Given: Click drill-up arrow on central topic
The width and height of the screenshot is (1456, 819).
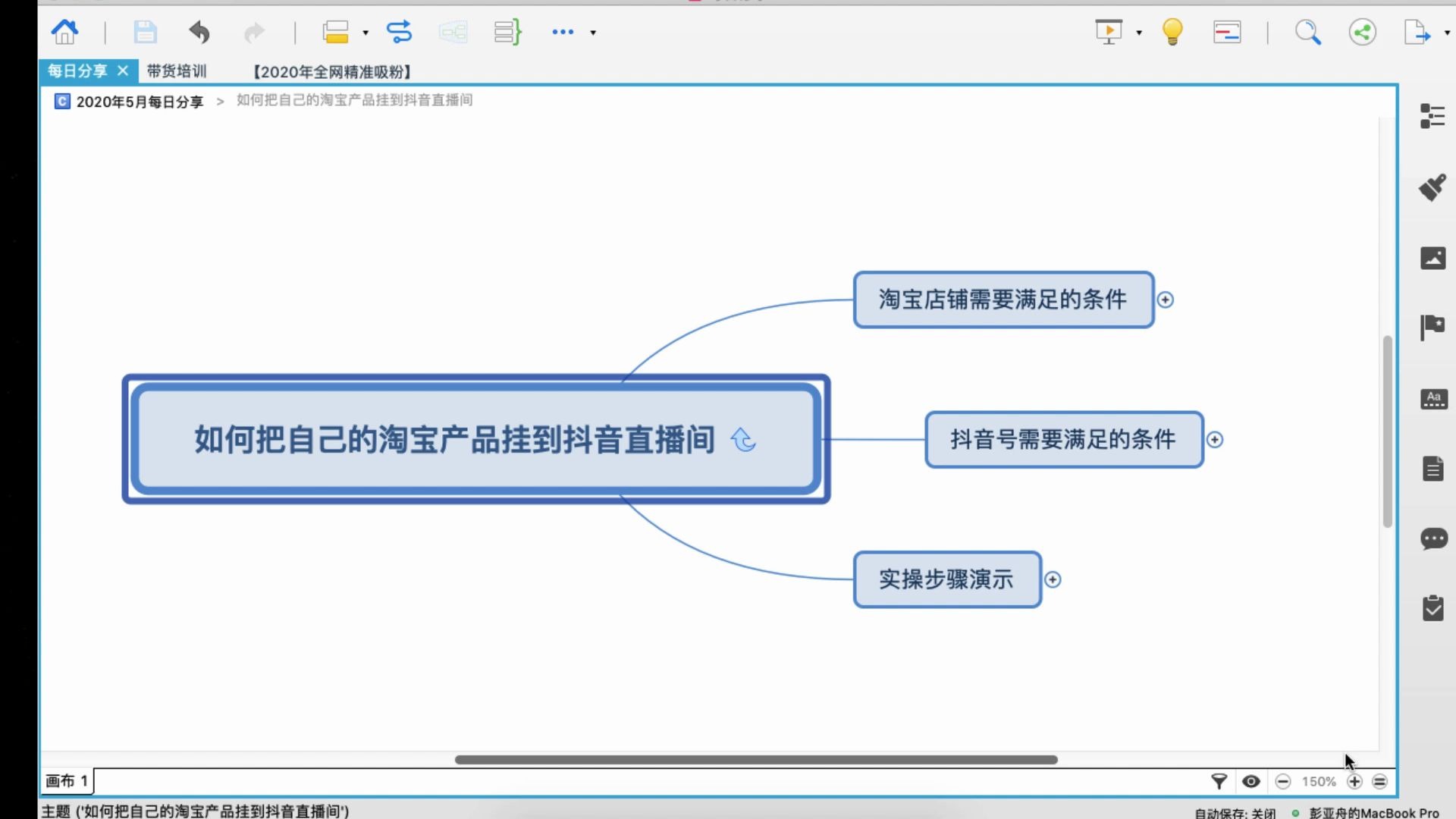Looking at the screenshot, I should click(743, 440).
